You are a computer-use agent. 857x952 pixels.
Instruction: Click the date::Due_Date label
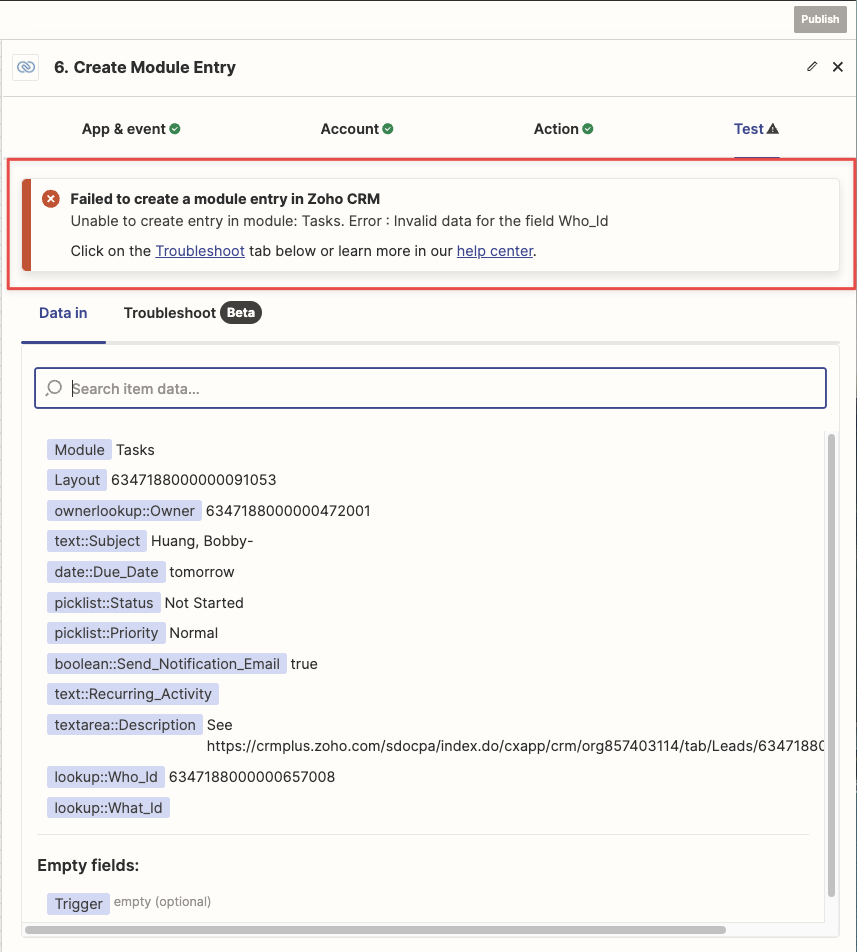(x=106, y=572)
